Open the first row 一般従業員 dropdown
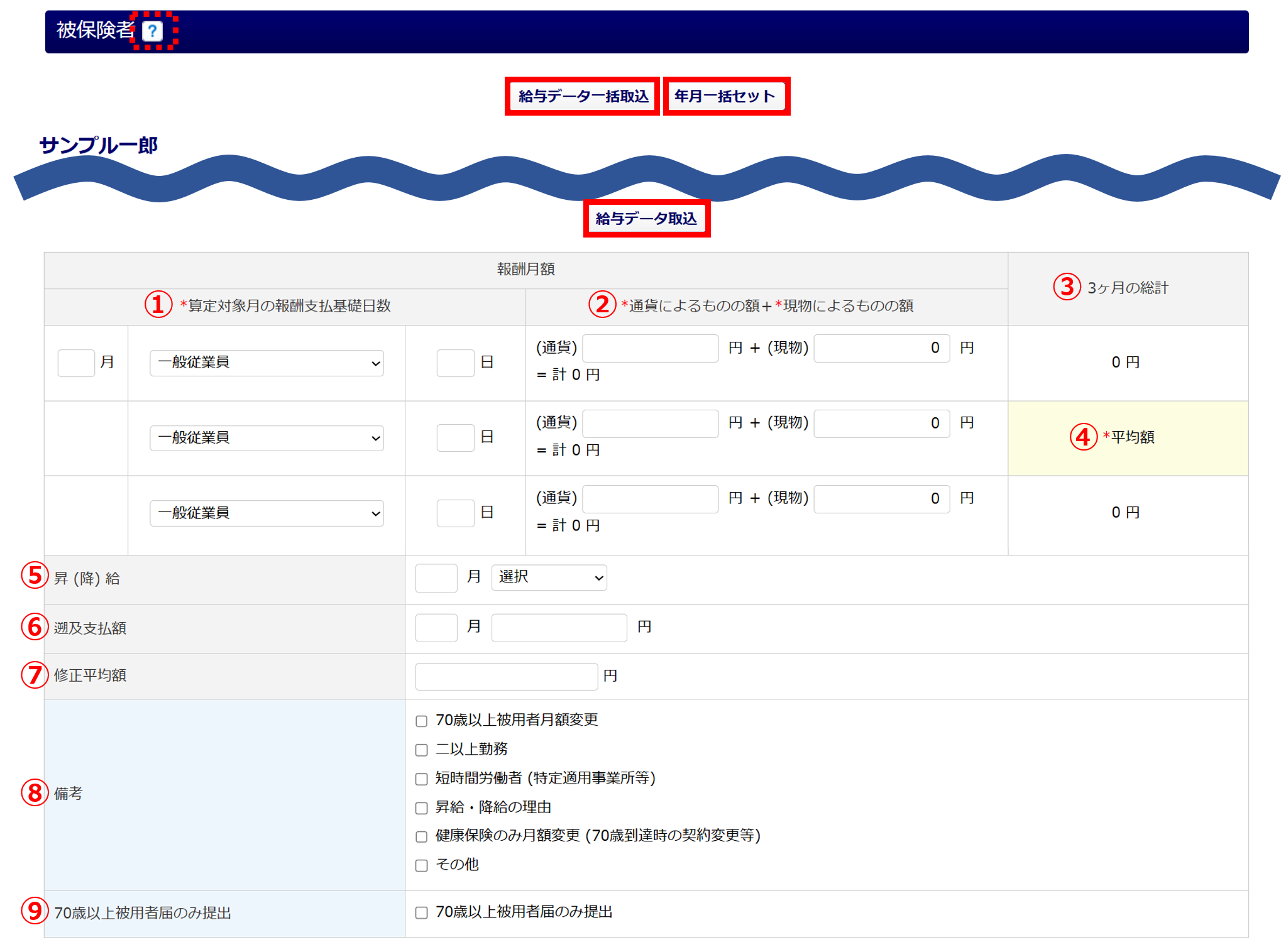This screenshot has width=1281, height=952. click(x=267, y=363)
